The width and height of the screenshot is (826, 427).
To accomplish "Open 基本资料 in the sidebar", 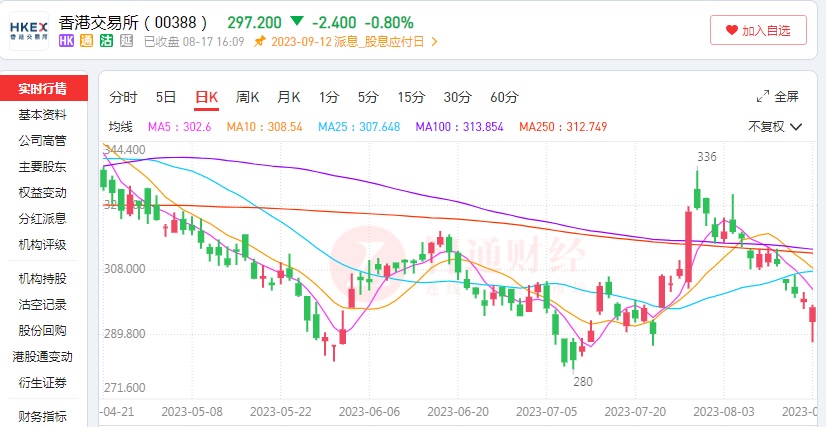I will pos(43,115).
